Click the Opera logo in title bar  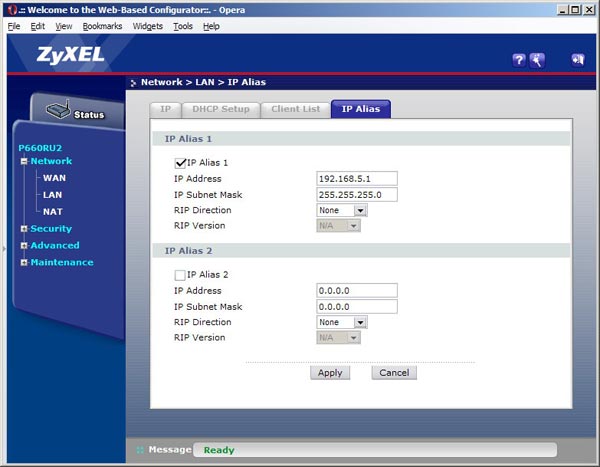(12, 10)
